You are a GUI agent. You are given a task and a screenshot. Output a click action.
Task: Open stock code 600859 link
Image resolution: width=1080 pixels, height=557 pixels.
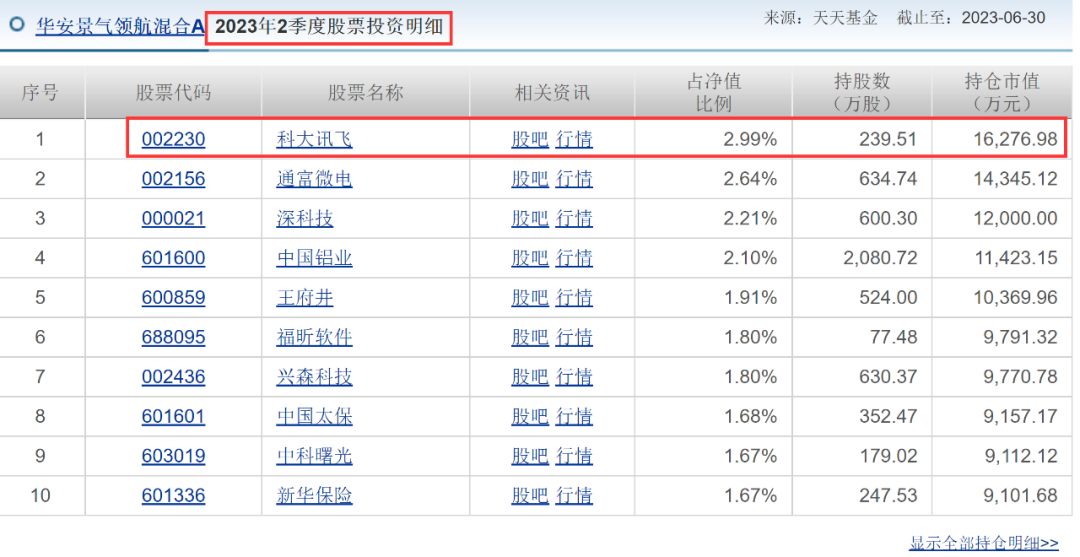point(174,298)
